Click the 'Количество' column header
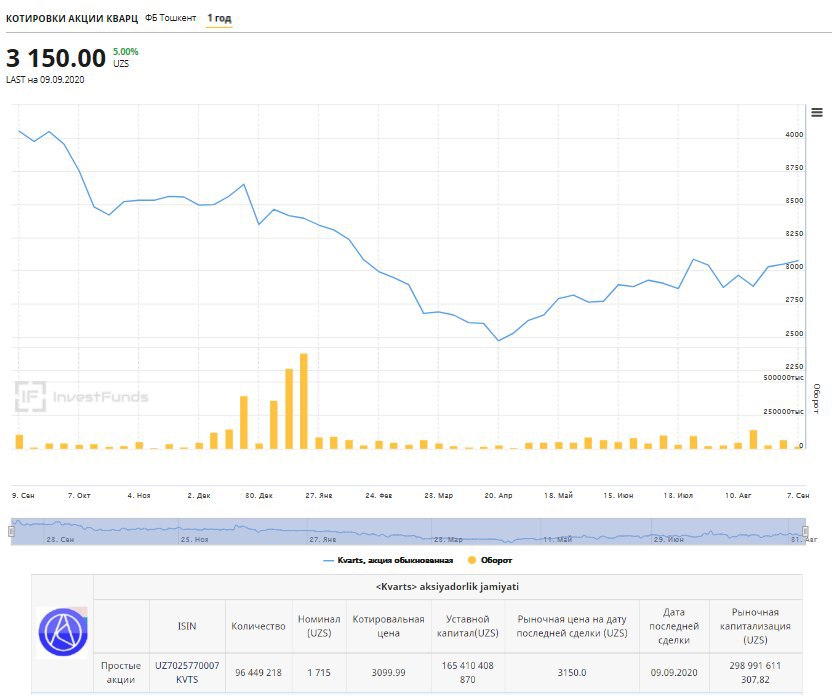Screen dimensions: 836x700 [259, 626]
